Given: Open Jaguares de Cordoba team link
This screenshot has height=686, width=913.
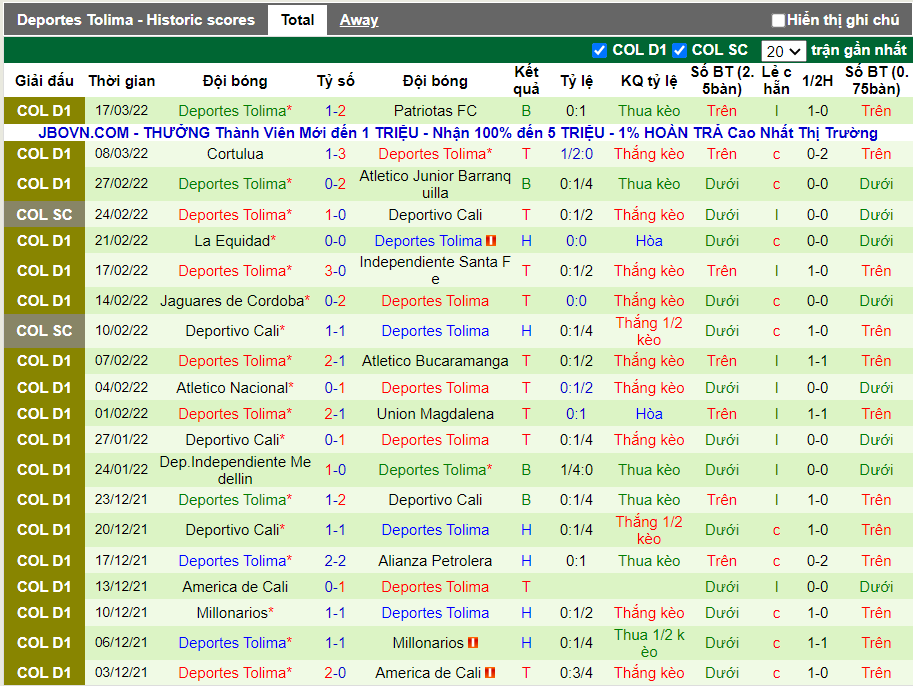Looking at the screenshot, I should (x=232, y=300).
